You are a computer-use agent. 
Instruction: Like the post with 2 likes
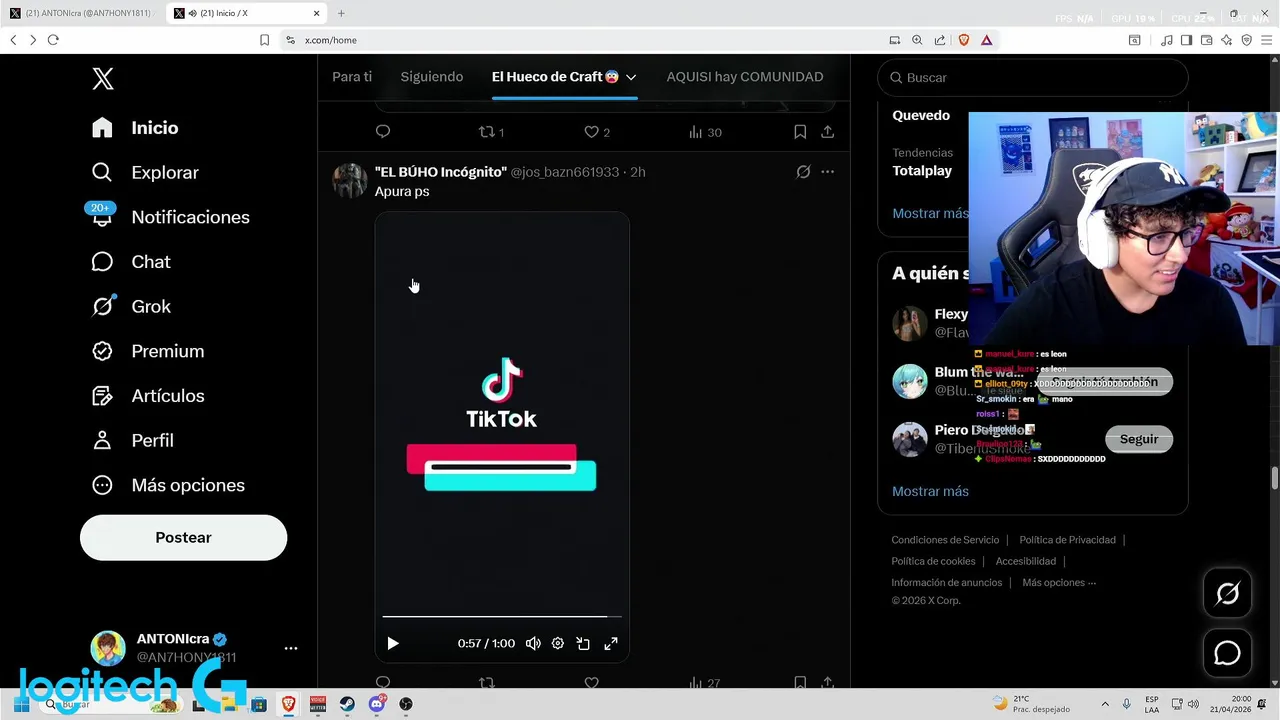click(597, 132)
